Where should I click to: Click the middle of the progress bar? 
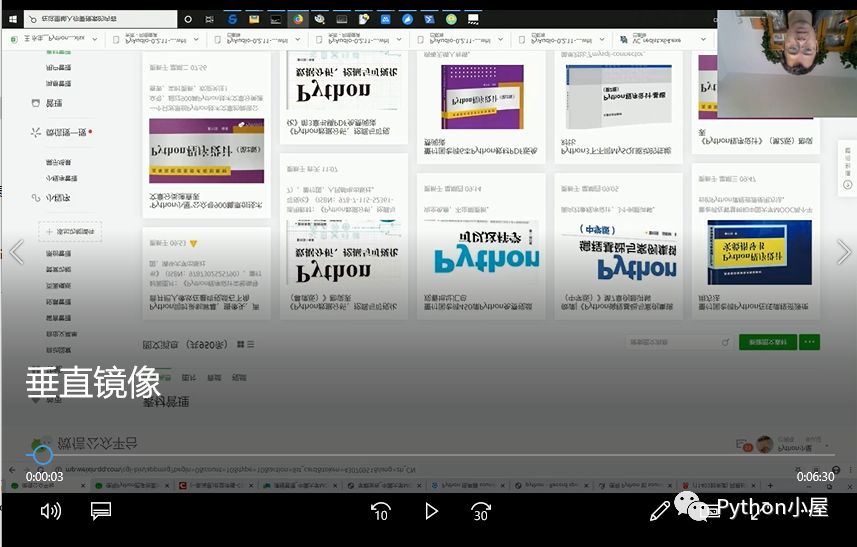(431, 455)
